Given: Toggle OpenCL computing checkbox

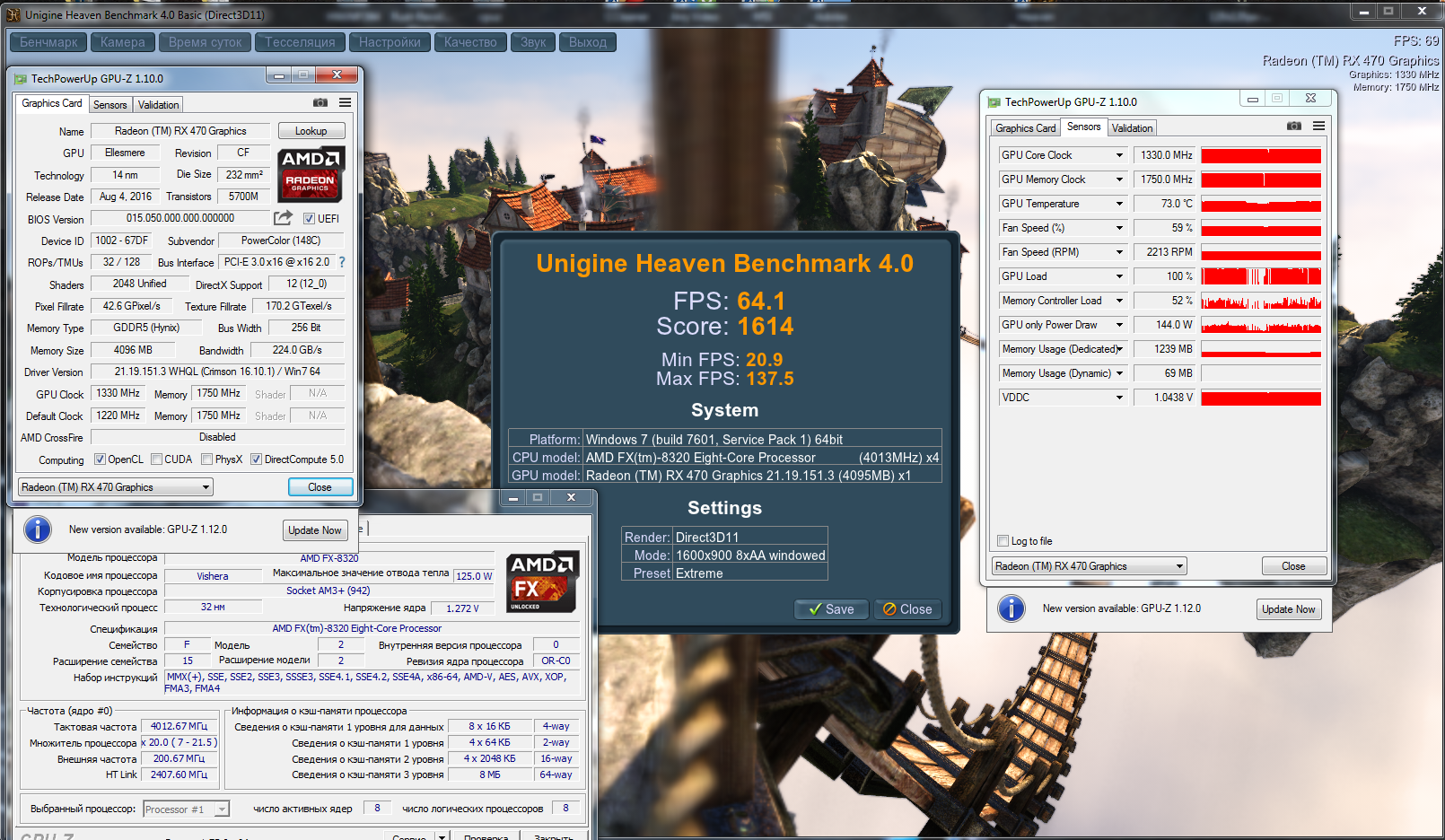Looking at the screenshot, I should pyautogui.click(x=100, y=459).
